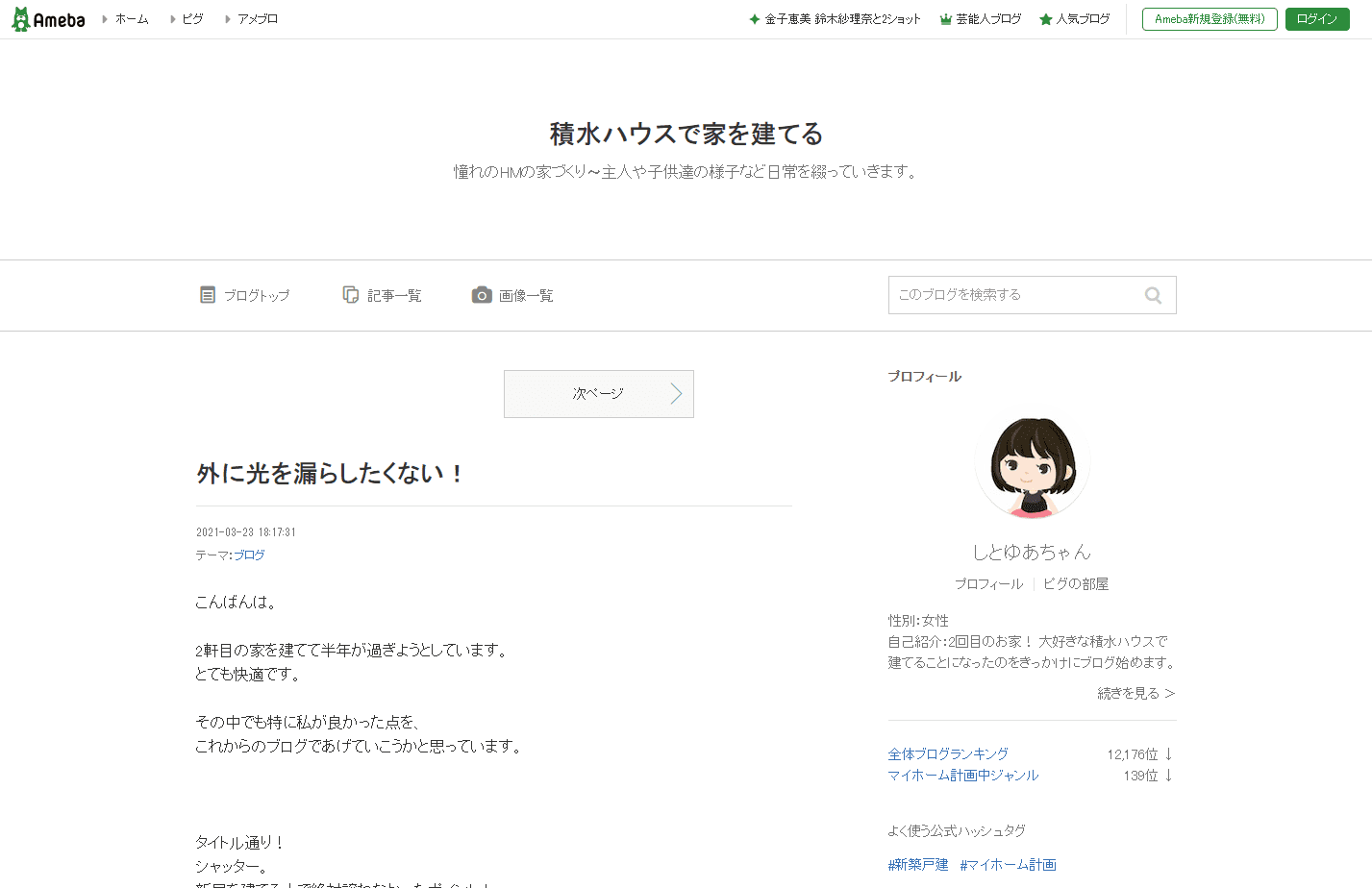This screenshot has width=1372, height=888.
Task: Open プロフィール link under avatar
Action: click(988, 584)
